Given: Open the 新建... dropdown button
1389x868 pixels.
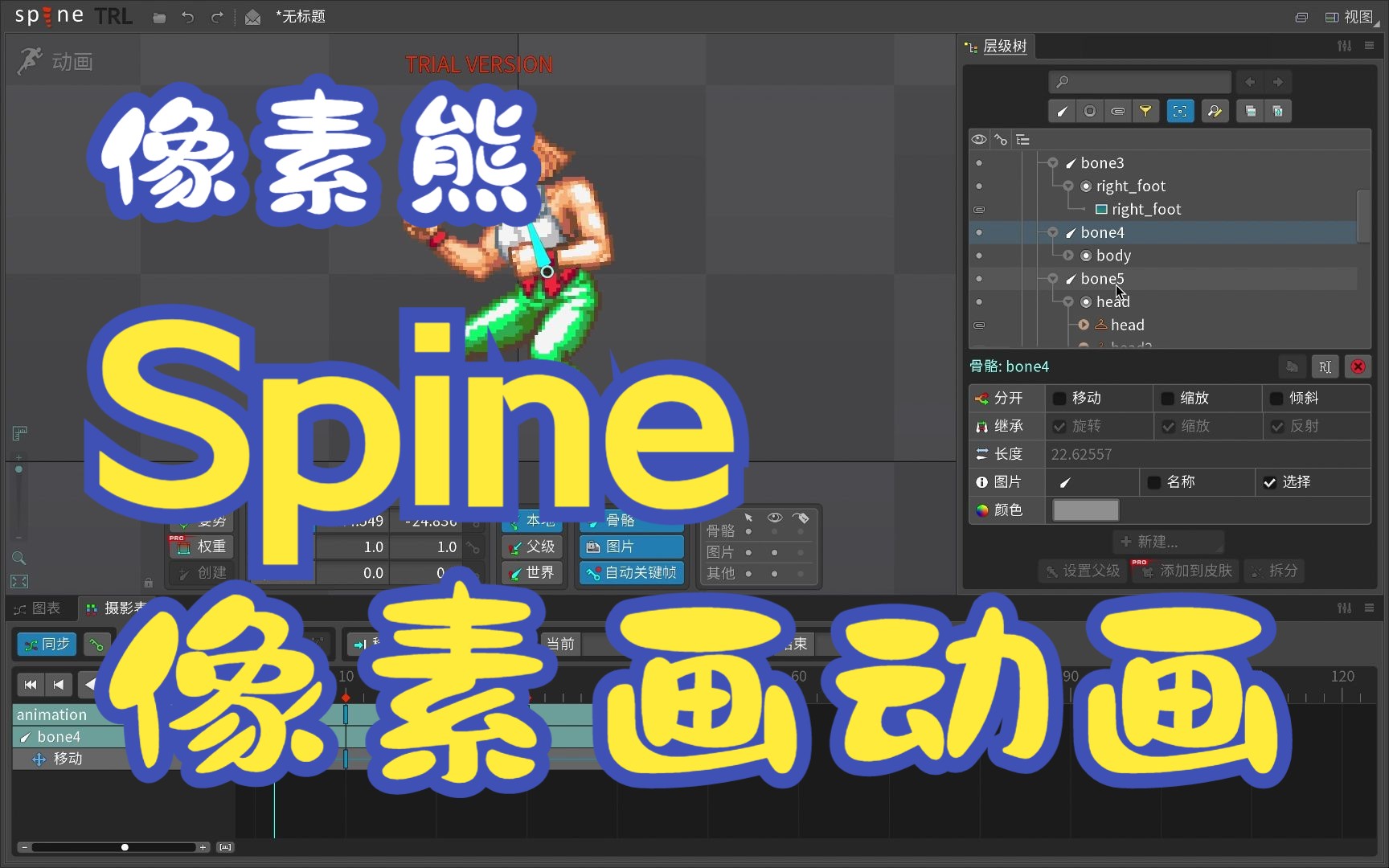Looking at the screenshot, I should pyautogui.click(x=1168, y=541).
